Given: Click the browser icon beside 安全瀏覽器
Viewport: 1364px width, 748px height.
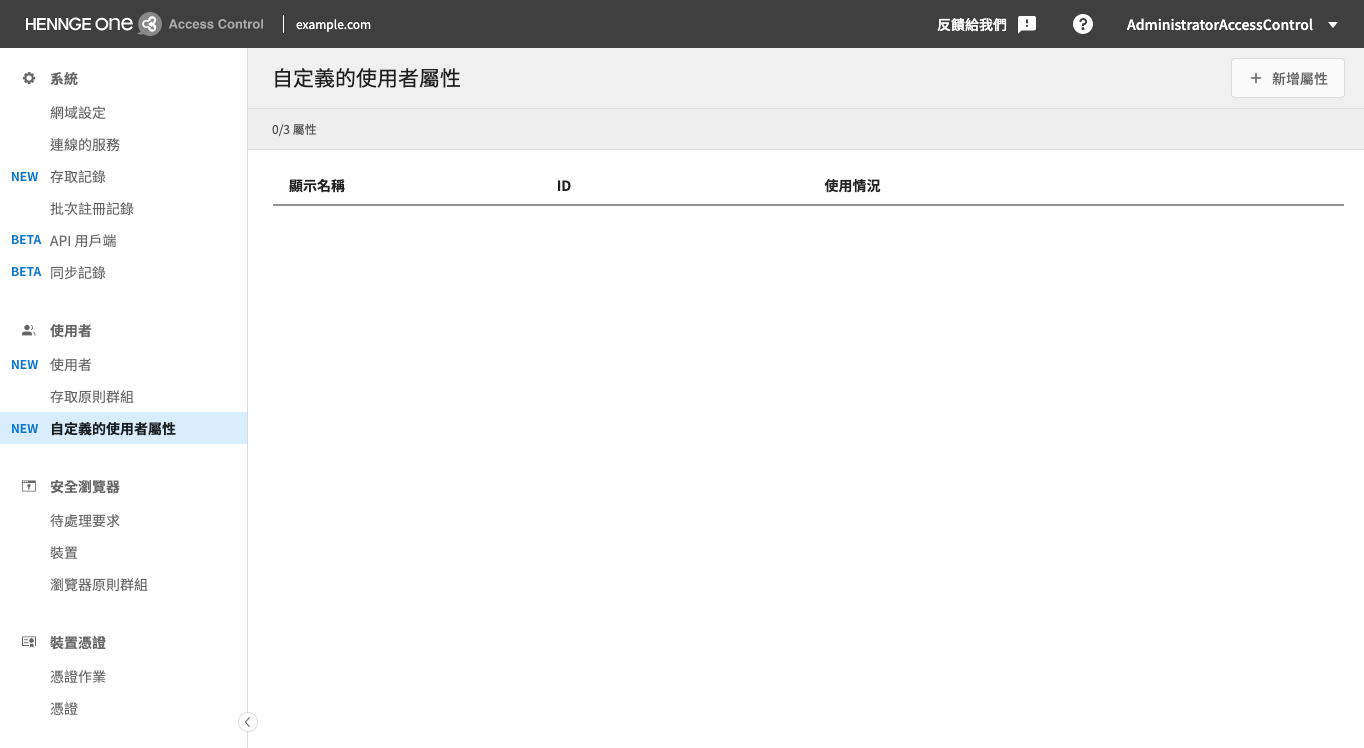Looking at the screenshot, I should tap(29, 486).
